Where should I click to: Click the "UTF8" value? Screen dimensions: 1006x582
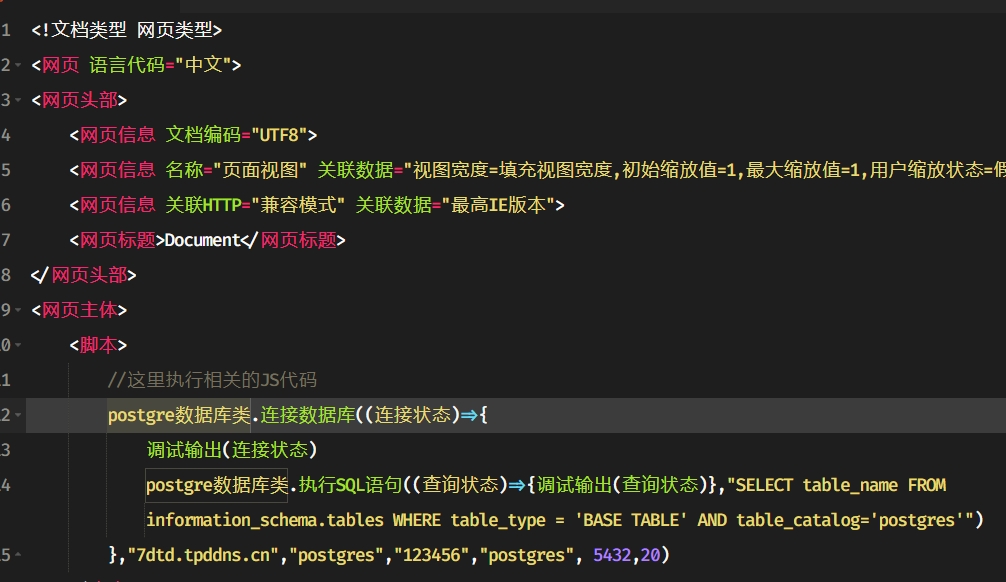[x=279, y=135]
